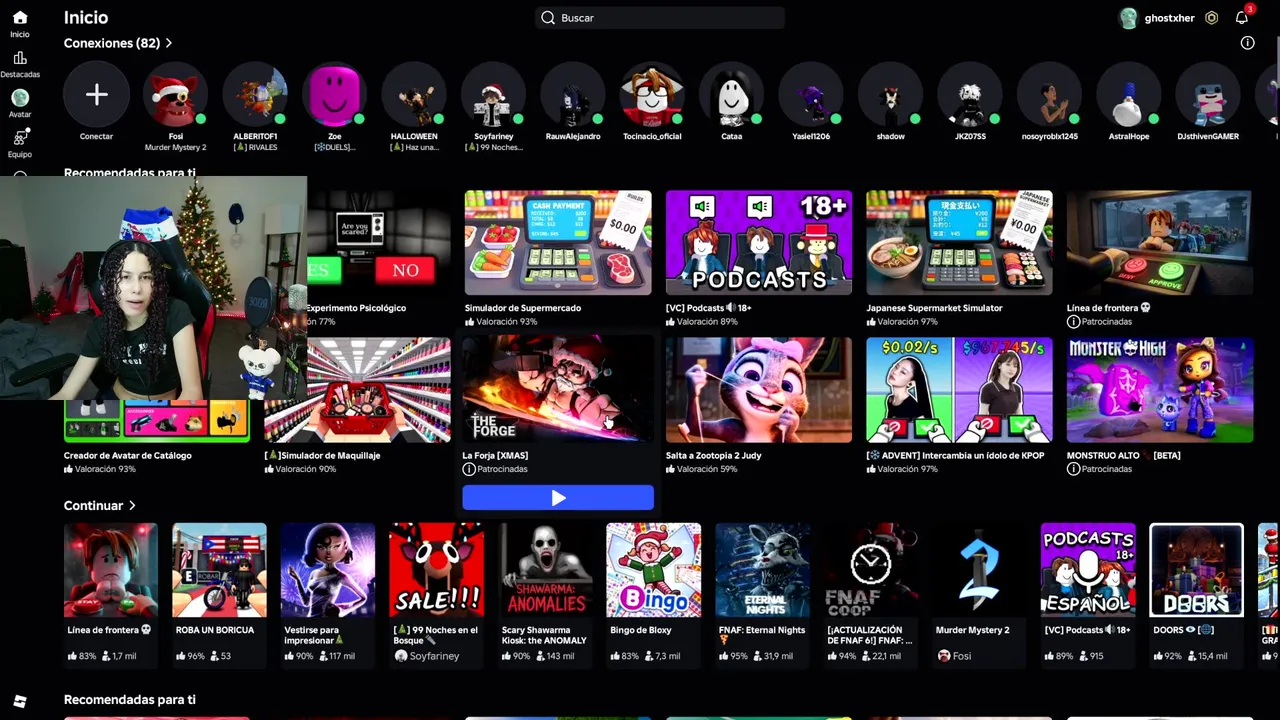
Task: Continue the FNAF COOP game
Action: 871,570
